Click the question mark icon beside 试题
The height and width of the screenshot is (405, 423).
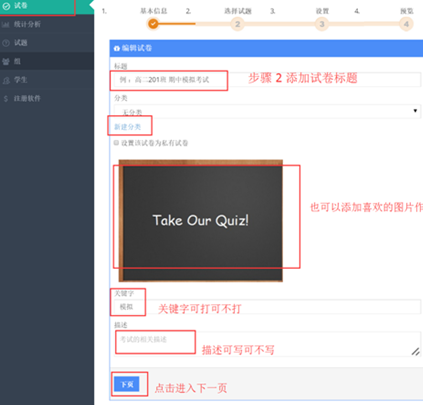(x=6, y=43)
